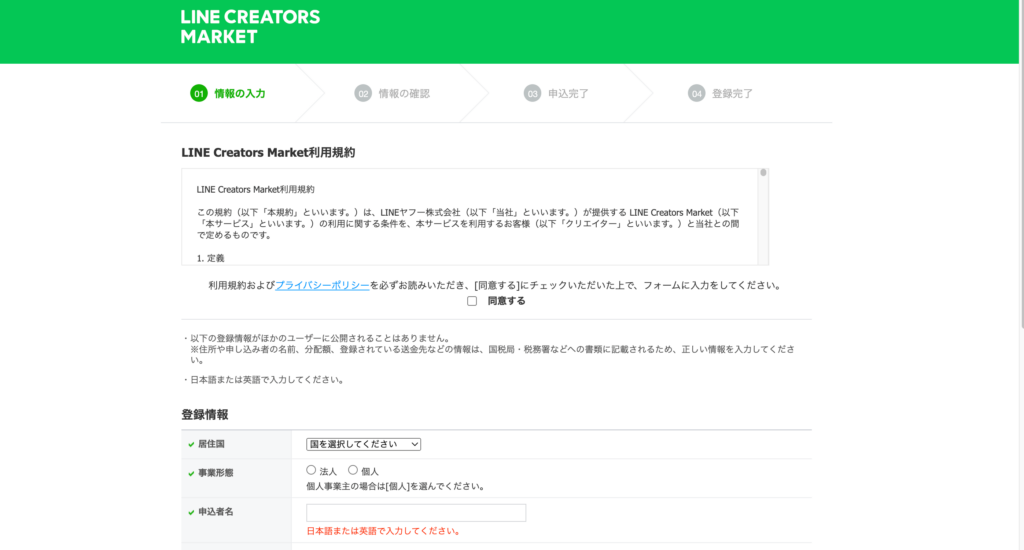This screenshot has height=550, width=1024.
Task: Click the 01 step number circle
Action: pyautogui.click(x=199, y=93)
